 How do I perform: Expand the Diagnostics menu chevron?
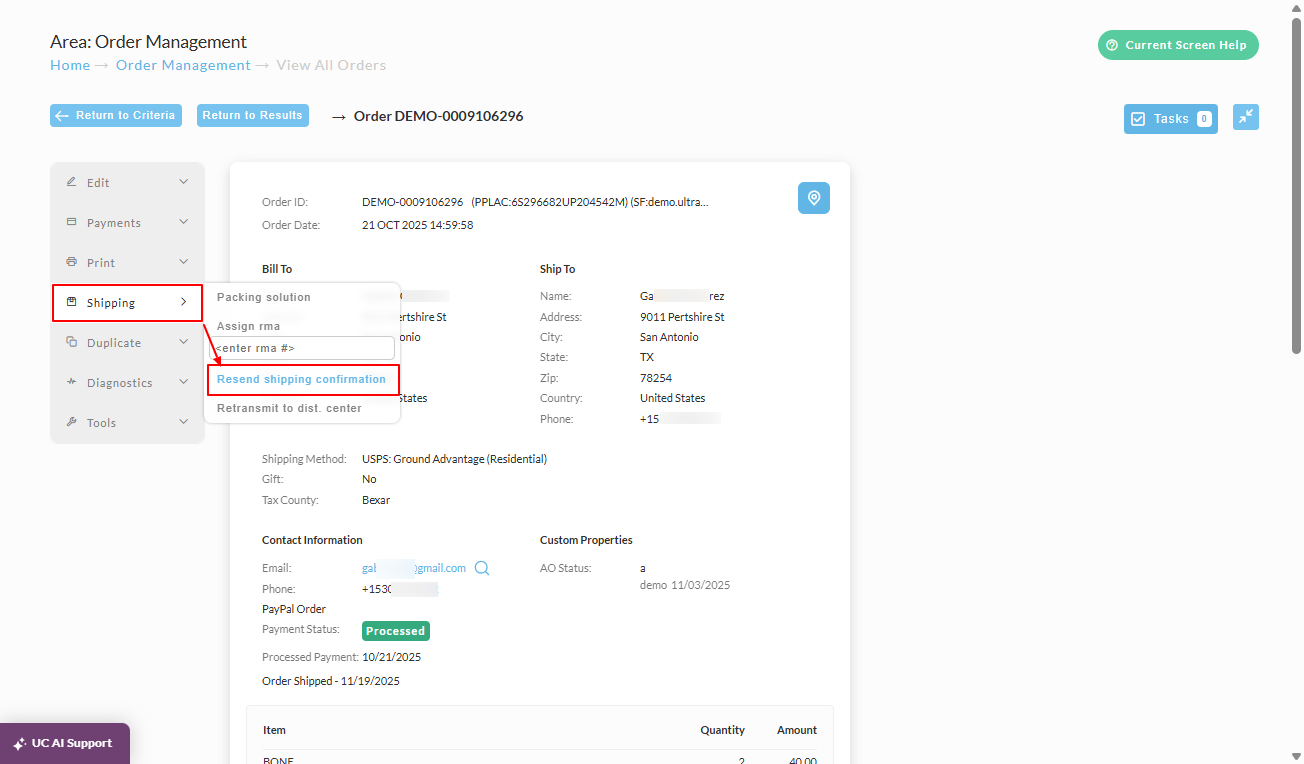[183, 382]
